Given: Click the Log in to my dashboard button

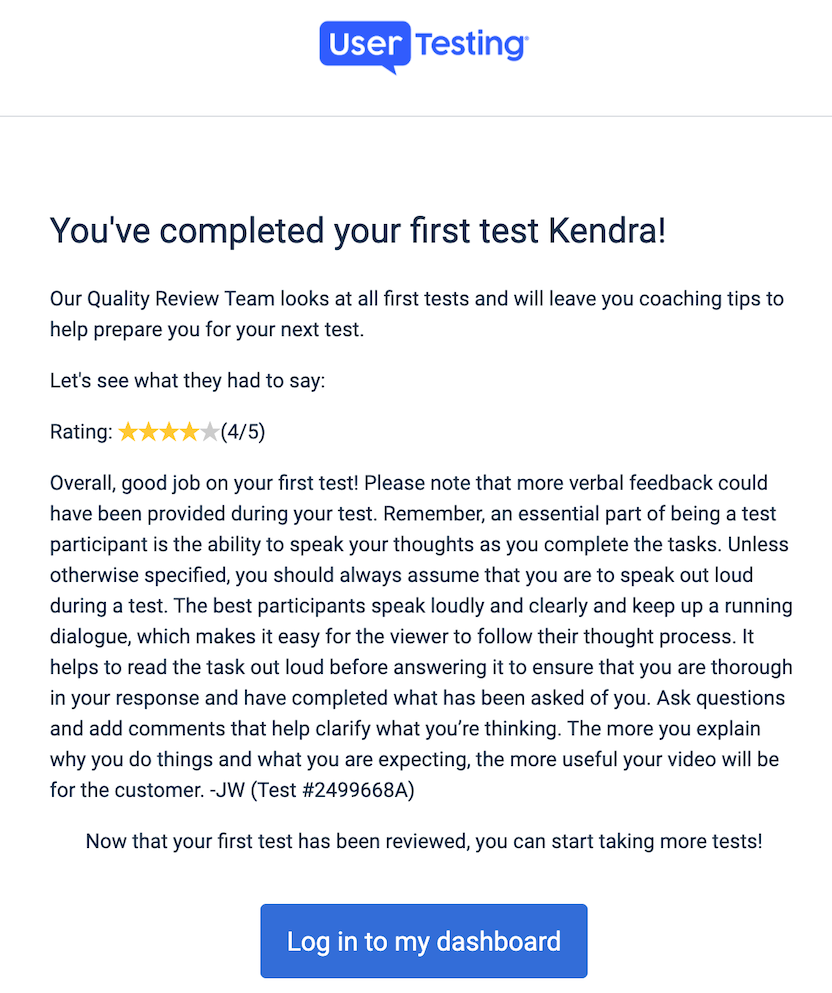Looking at the screenshot, I should (424, 940).
